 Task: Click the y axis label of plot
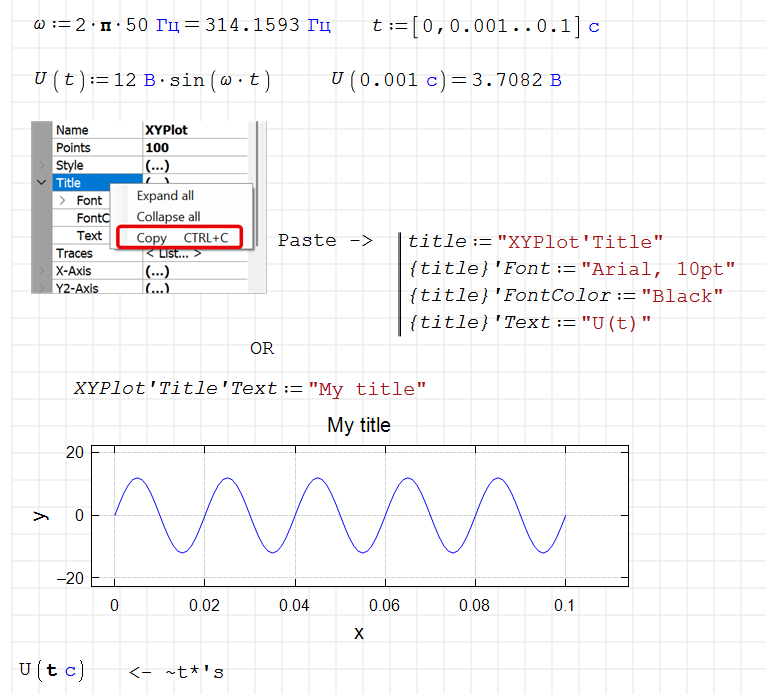coord(40,515)
